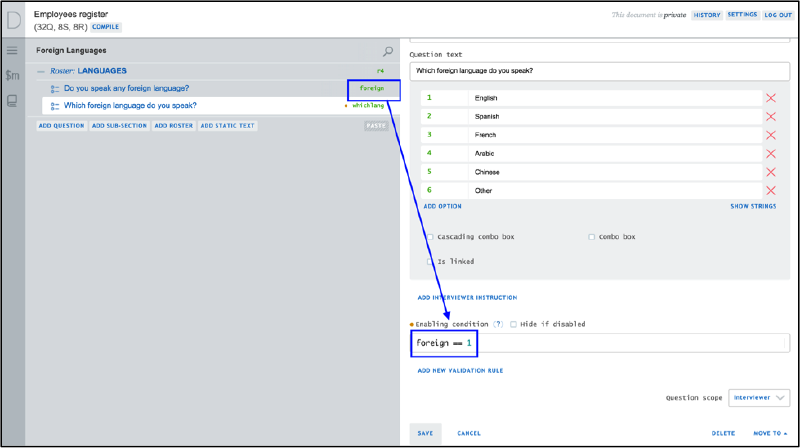
Task: Click the Compile button
Action: pos(106,27)
